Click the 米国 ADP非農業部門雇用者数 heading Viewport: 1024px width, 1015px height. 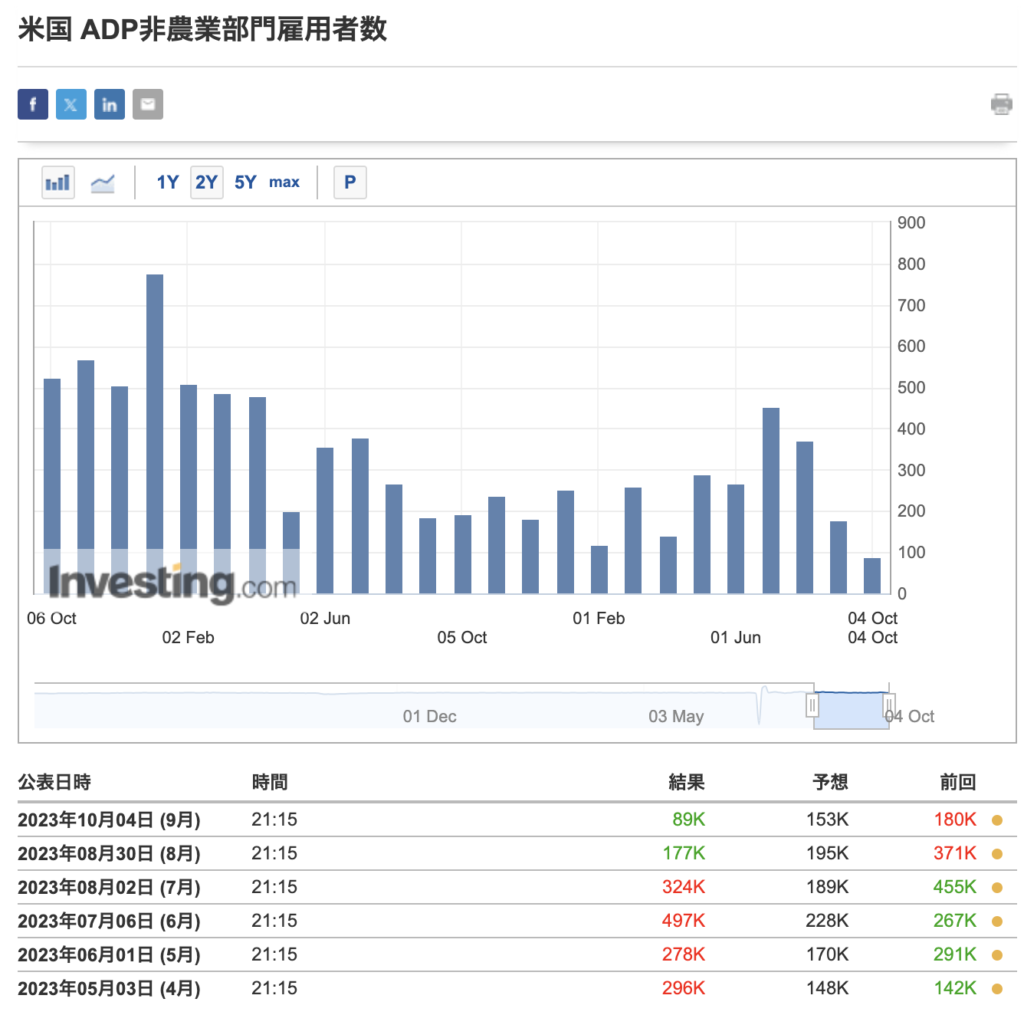(202, 29)
